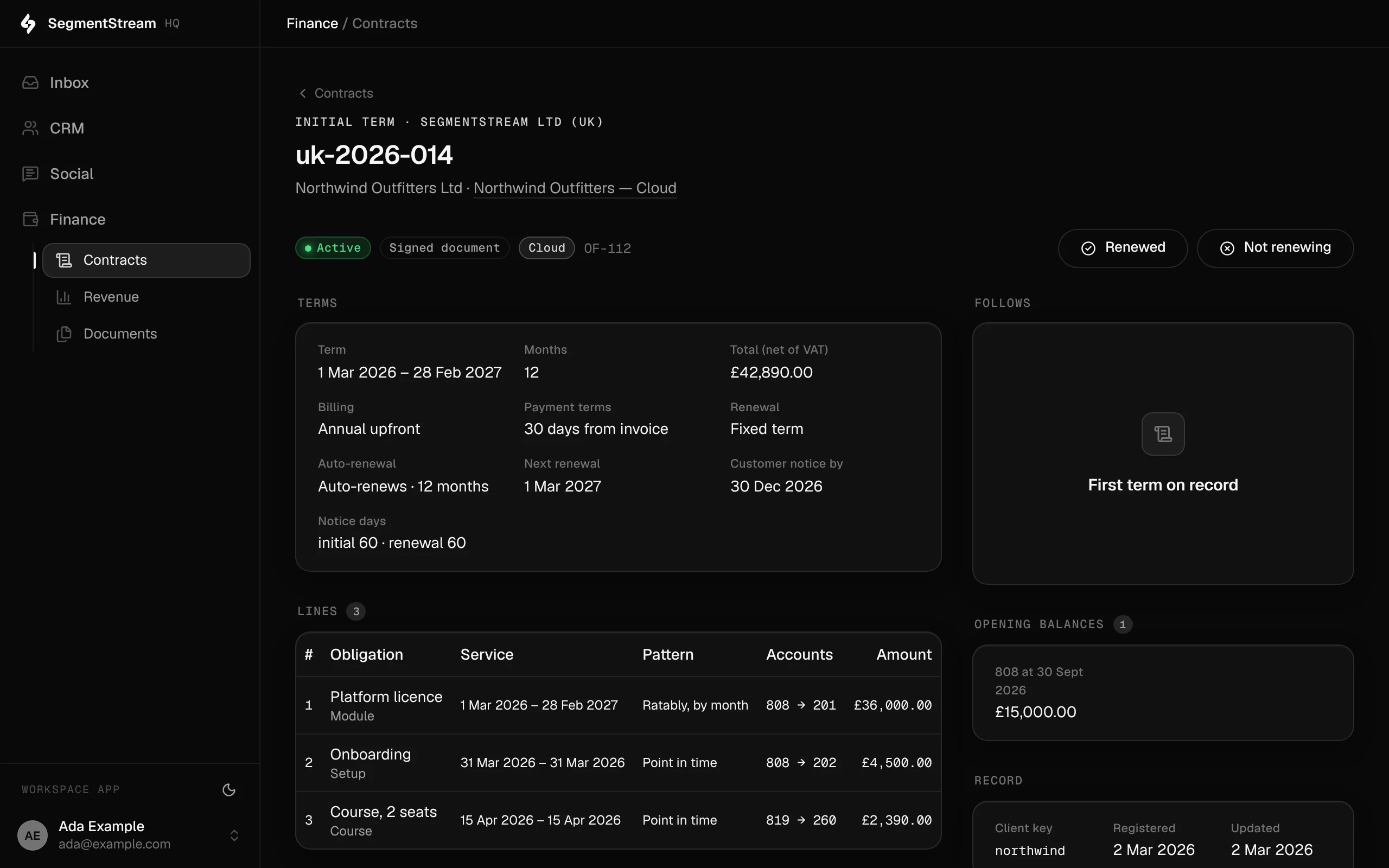The width and height of the screenshot is (1389, 868).
Task: Toggle dark mode moon icon
Action: click(229, 789)
